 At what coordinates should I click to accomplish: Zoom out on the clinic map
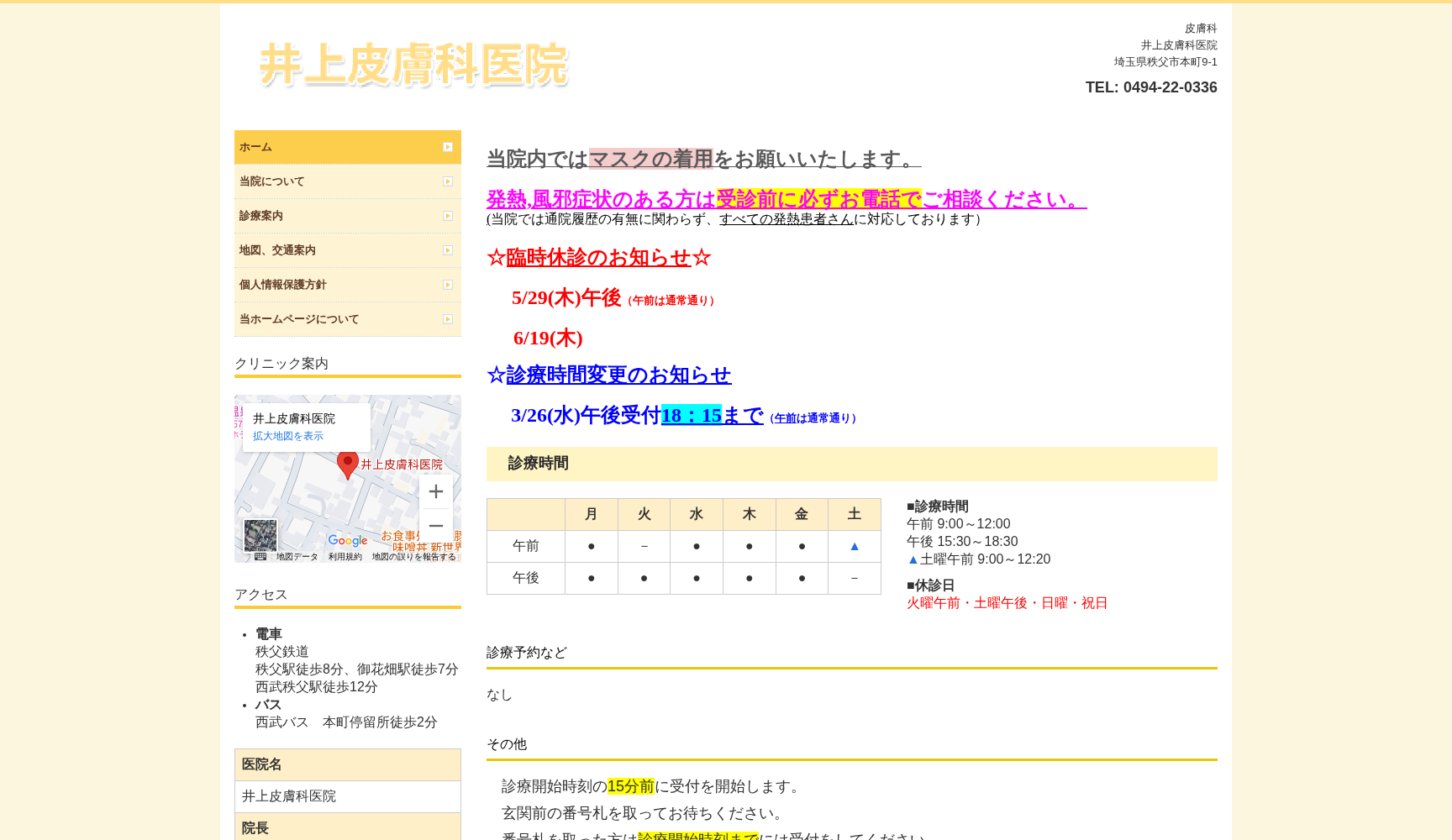pyautogui.click(x=436, y=526)
